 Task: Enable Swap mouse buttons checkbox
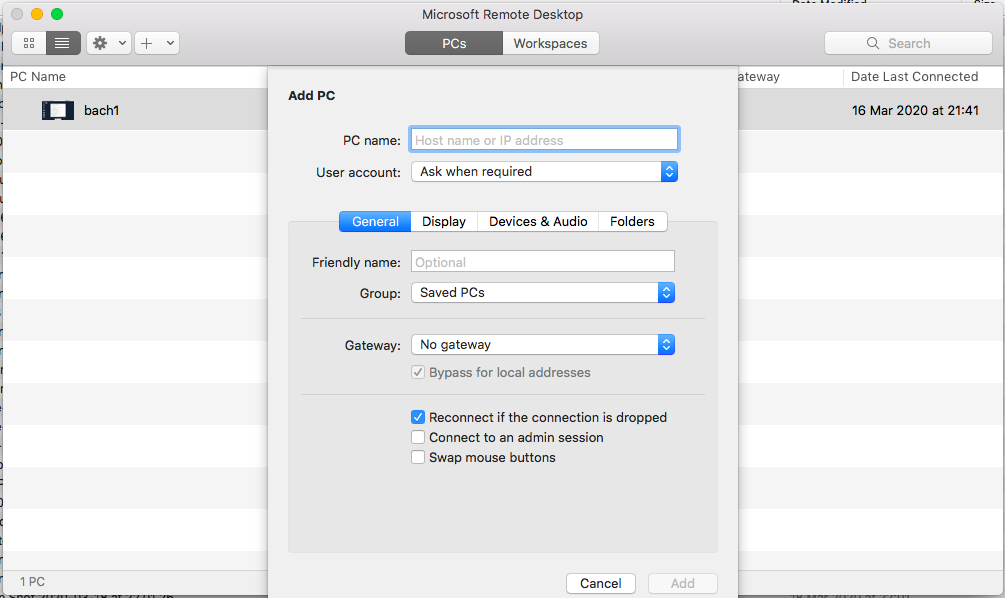click(418, 457)
